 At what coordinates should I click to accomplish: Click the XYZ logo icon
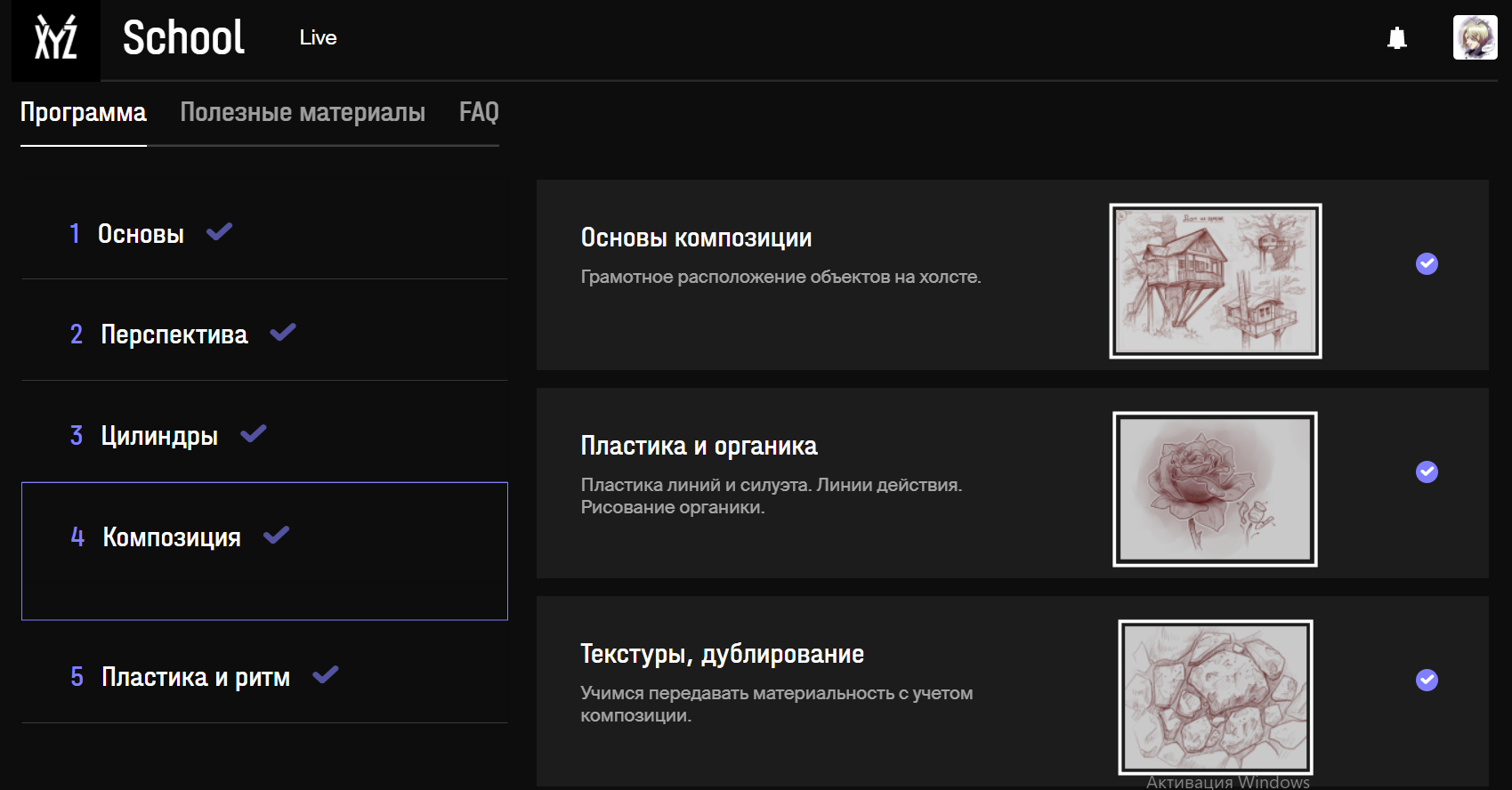(x=55, y=39)
